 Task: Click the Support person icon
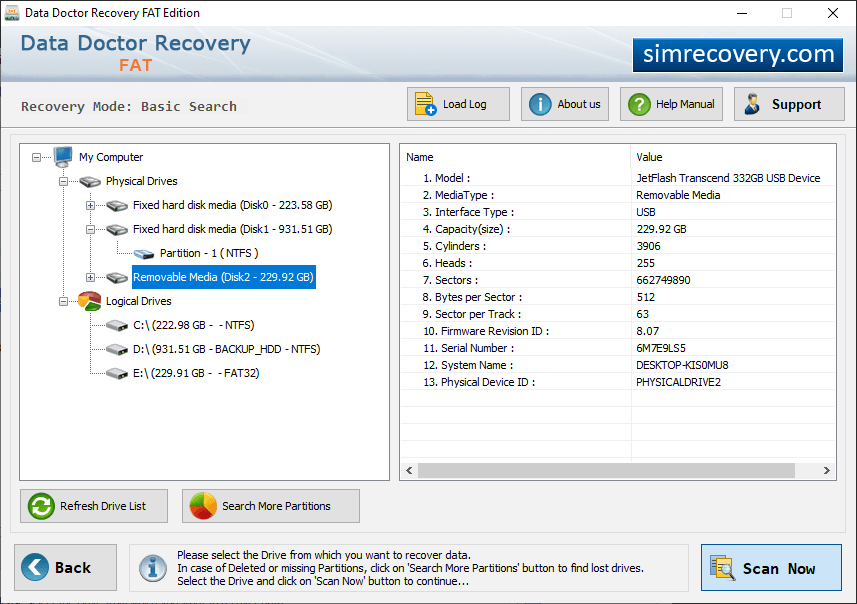753,104
